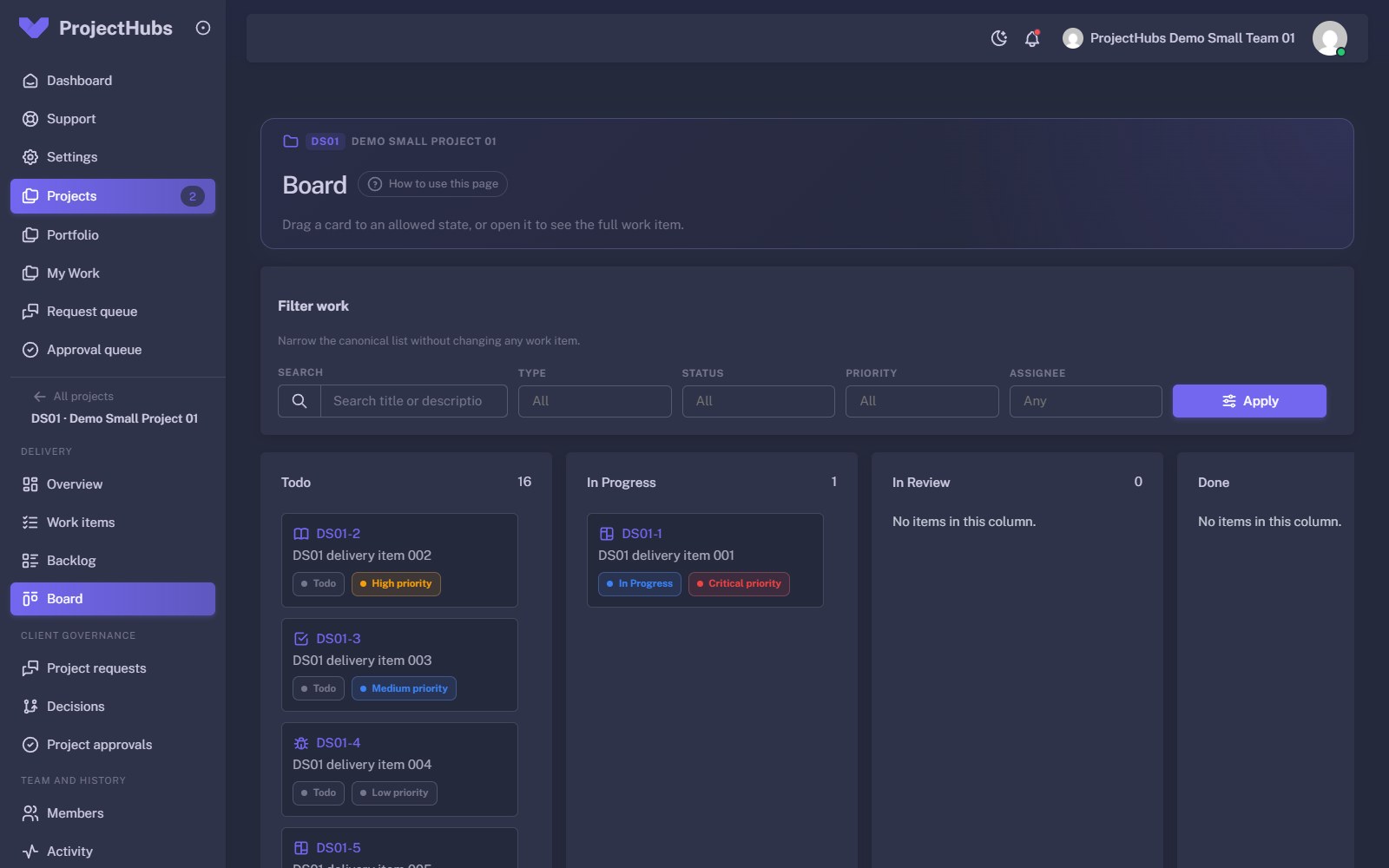
Task: Click the ProjectHubs logo icon
Action: pos(34,28)
